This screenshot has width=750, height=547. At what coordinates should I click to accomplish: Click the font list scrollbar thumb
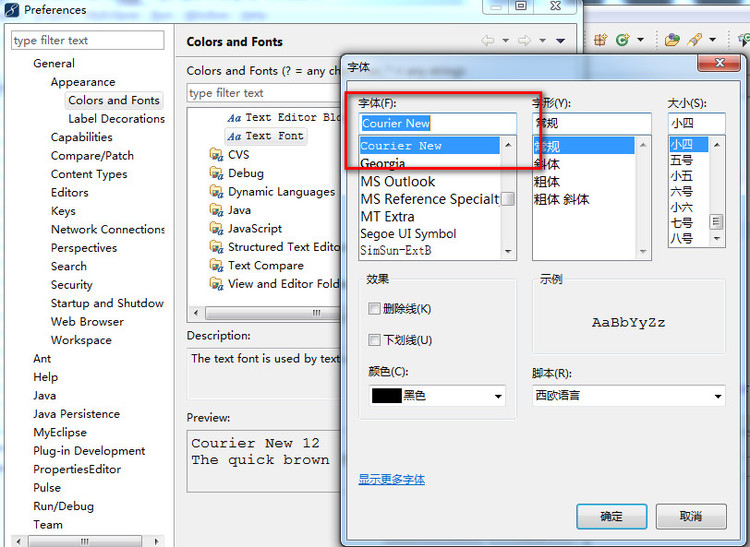[508, 199]
